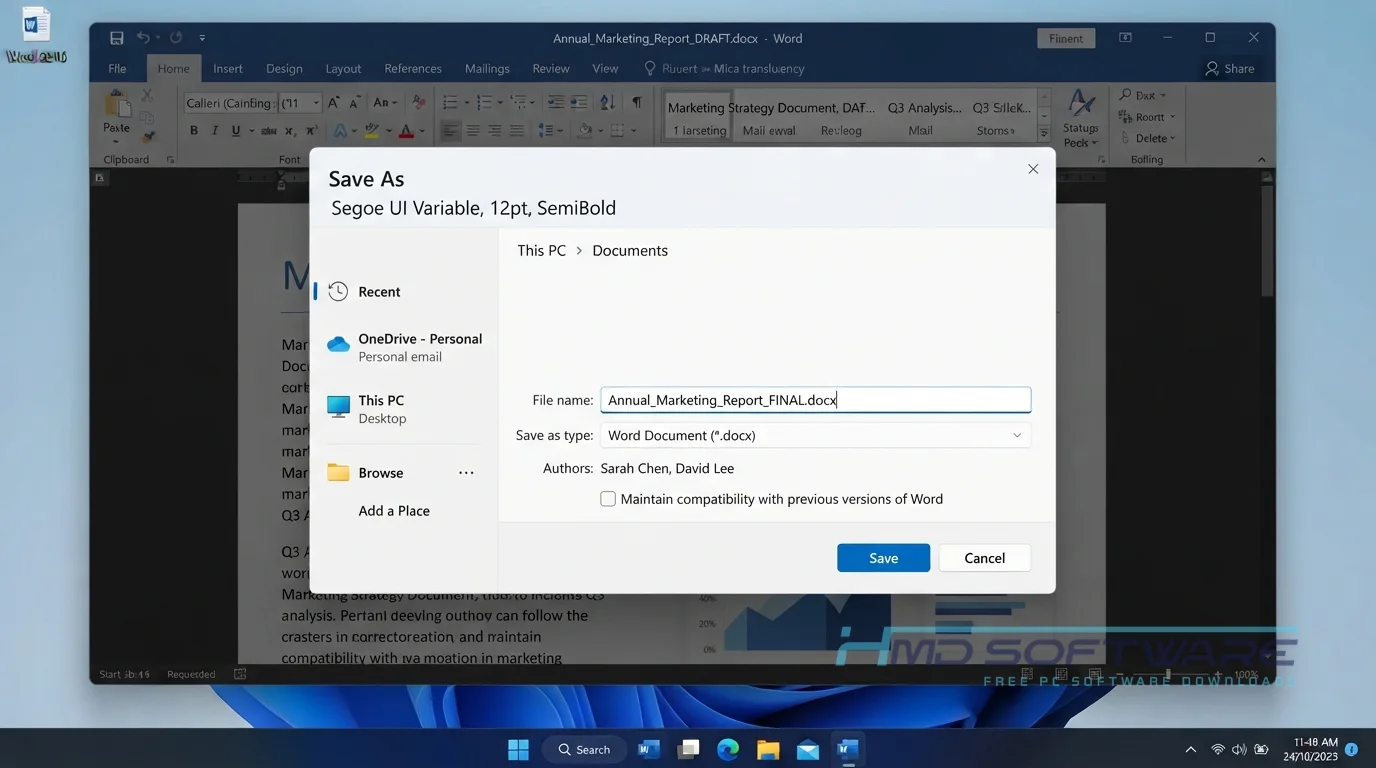Click the Multilevel List icon
Screen dimensions: 1376x768
pos(518,103)
